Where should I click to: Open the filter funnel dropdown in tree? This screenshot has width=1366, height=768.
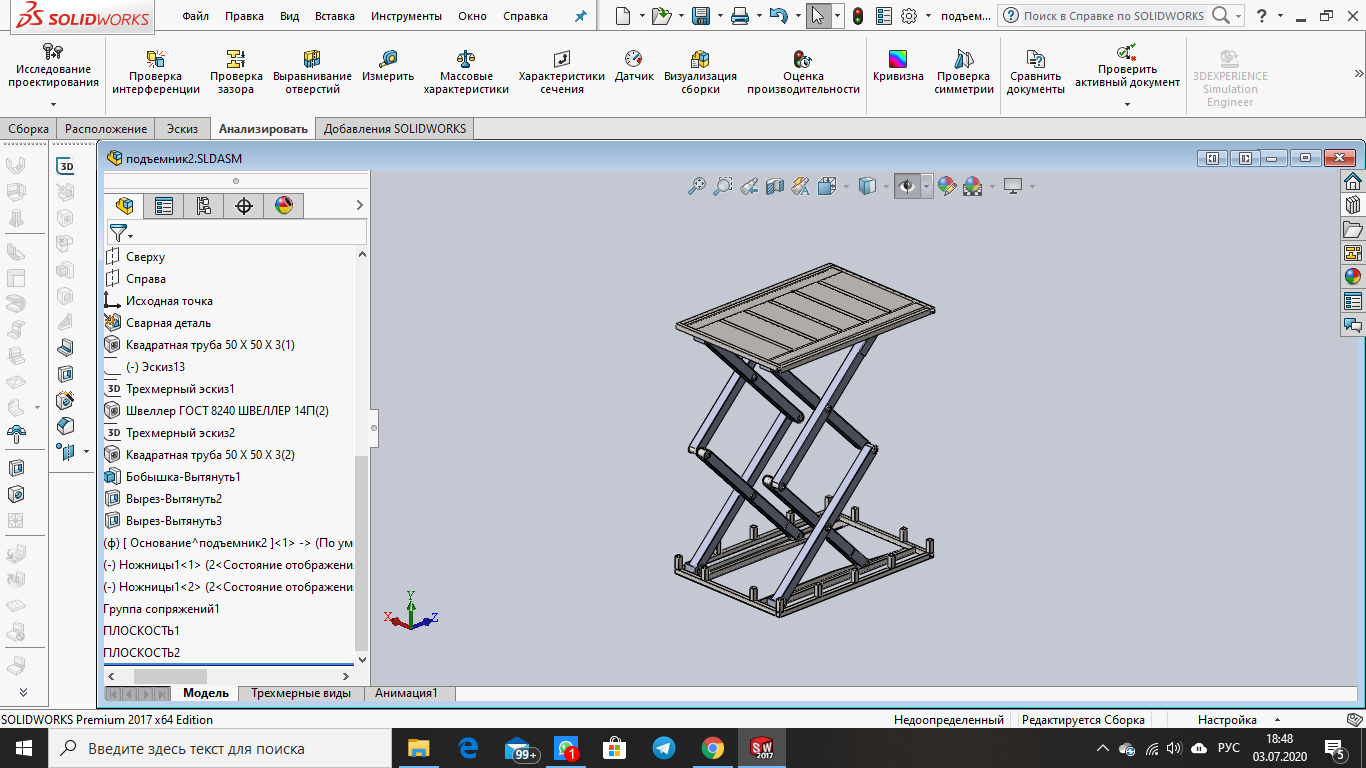coord(121,233)
